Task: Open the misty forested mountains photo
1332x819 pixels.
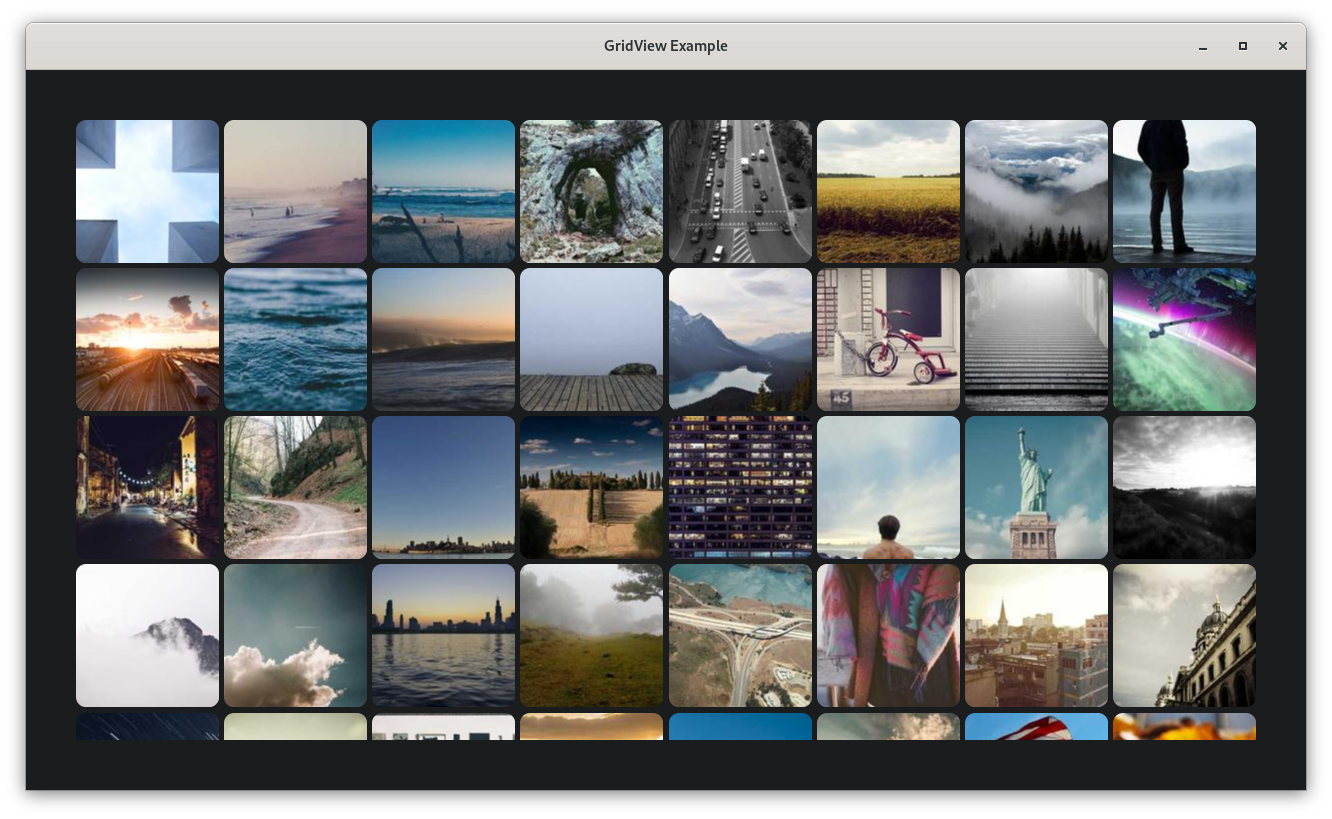Action: 1036,191
